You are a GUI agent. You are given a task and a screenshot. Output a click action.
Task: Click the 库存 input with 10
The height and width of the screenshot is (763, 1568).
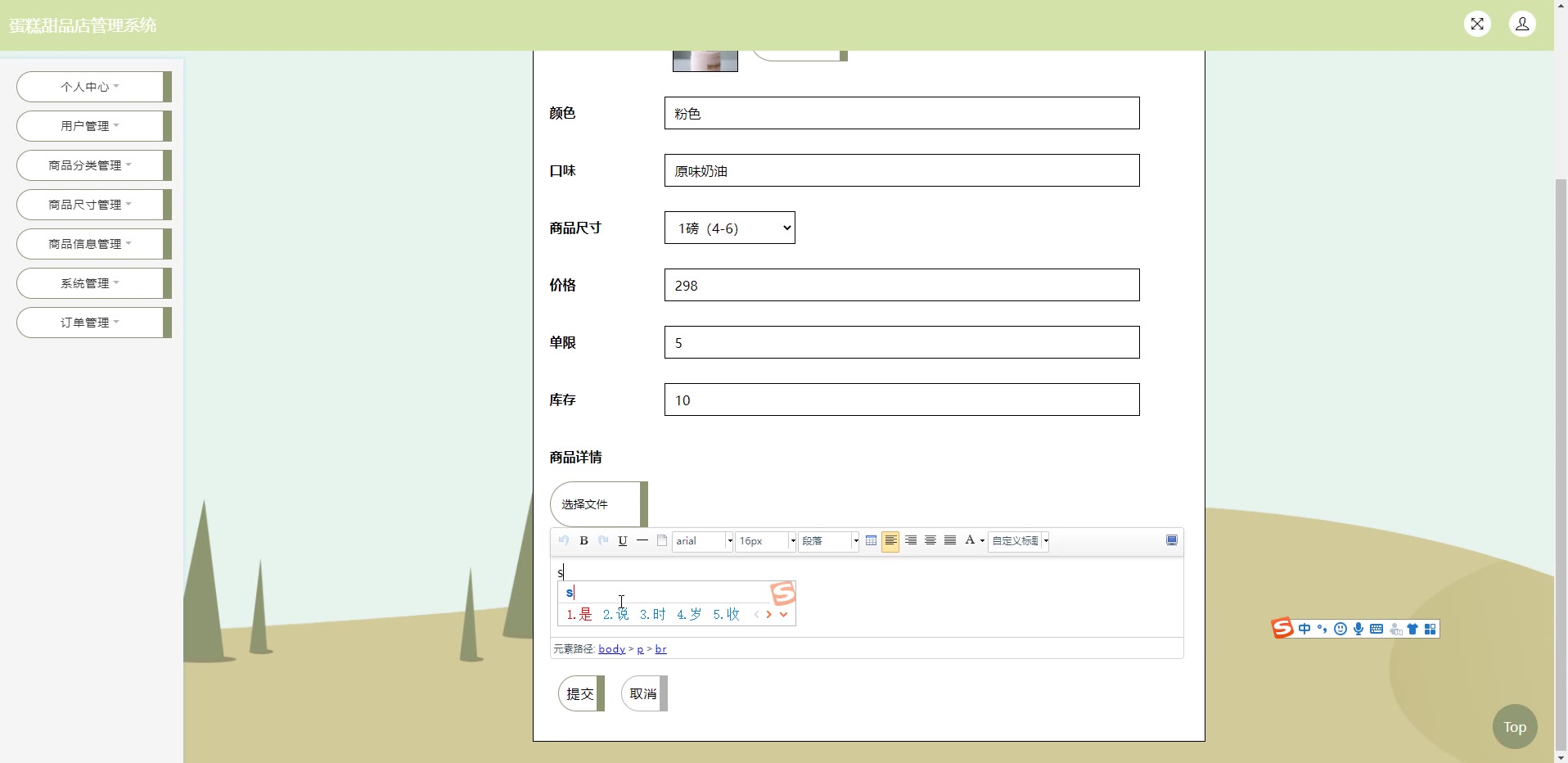pos(902,400)
